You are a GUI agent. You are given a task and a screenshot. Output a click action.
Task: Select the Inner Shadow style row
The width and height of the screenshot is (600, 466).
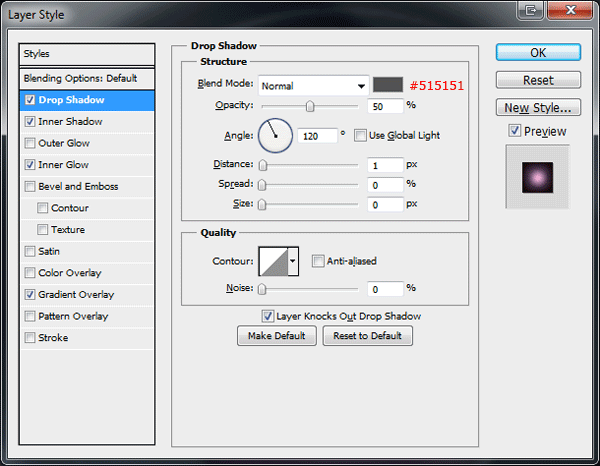tap(87, 122)
